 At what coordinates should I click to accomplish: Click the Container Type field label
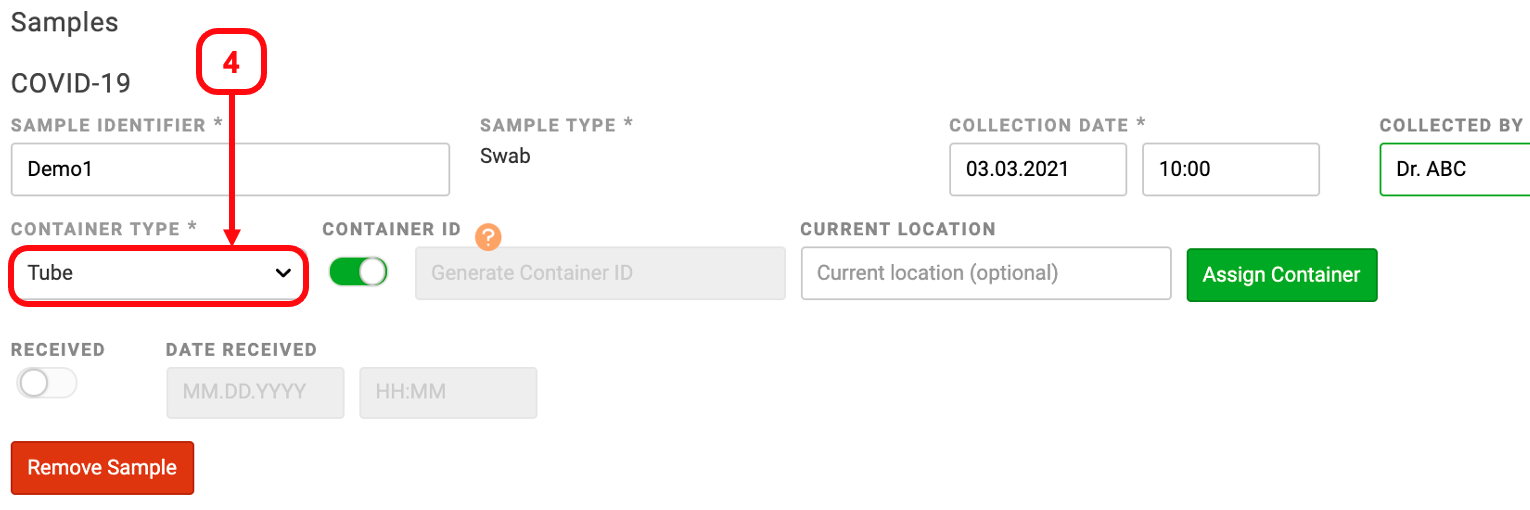click(103, 229)
